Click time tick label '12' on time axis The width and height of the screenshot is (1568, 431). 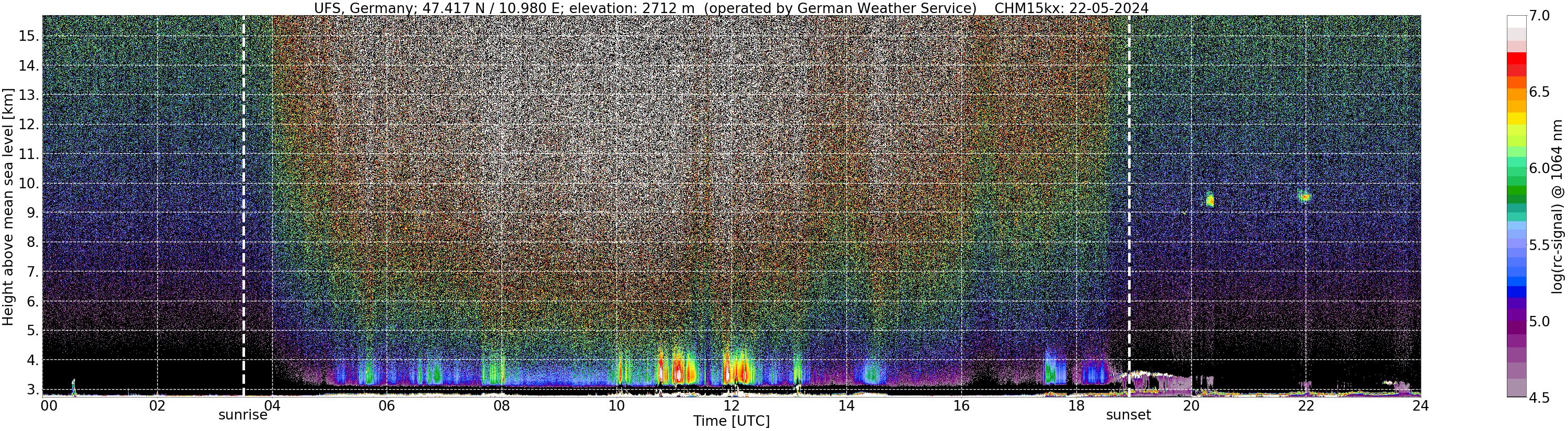pyautogui.click(x=731, y=405)
